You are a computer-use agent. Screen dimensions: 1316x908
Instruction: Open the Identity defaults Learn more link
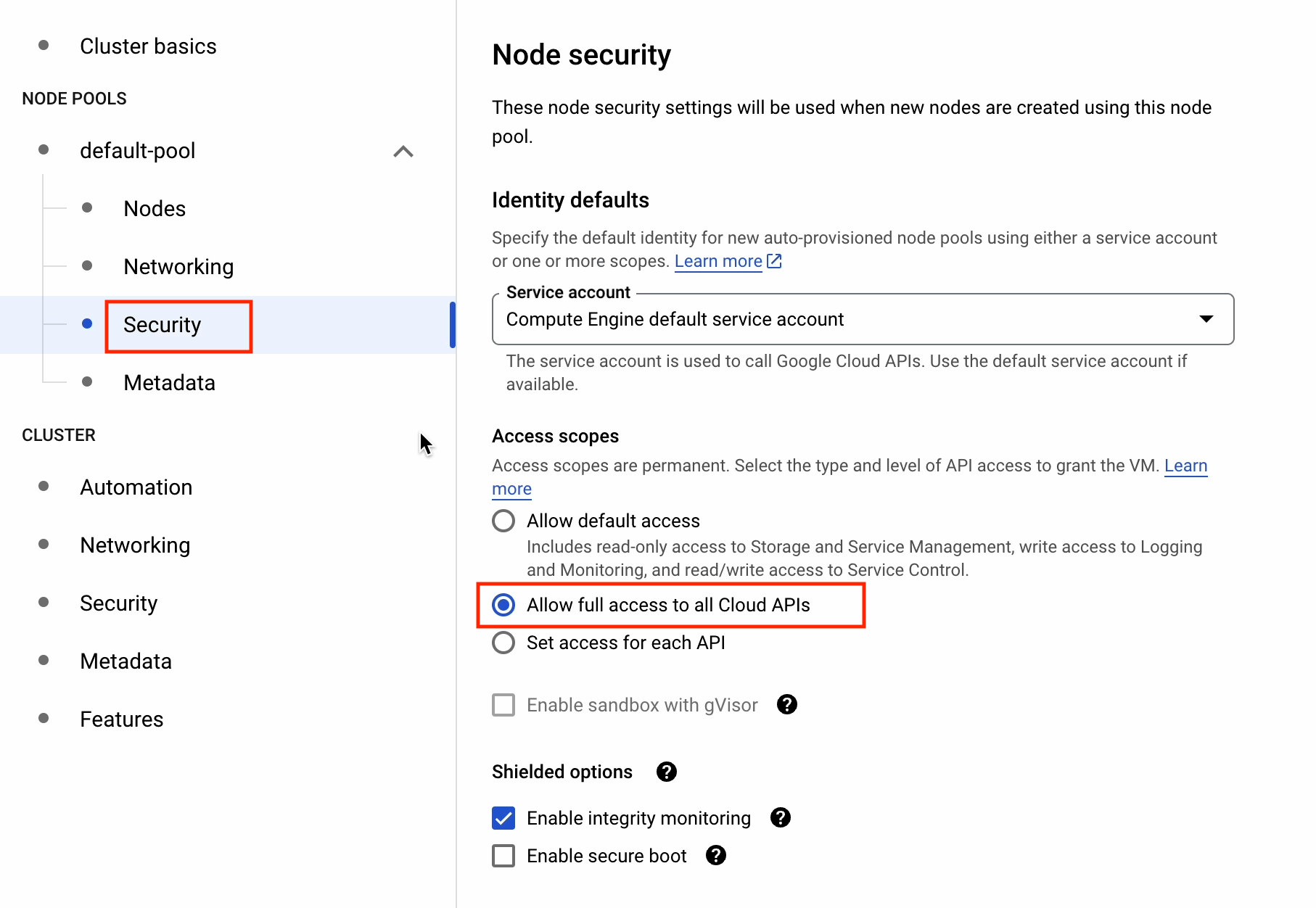pyautogui.click(x=717, y=261)
